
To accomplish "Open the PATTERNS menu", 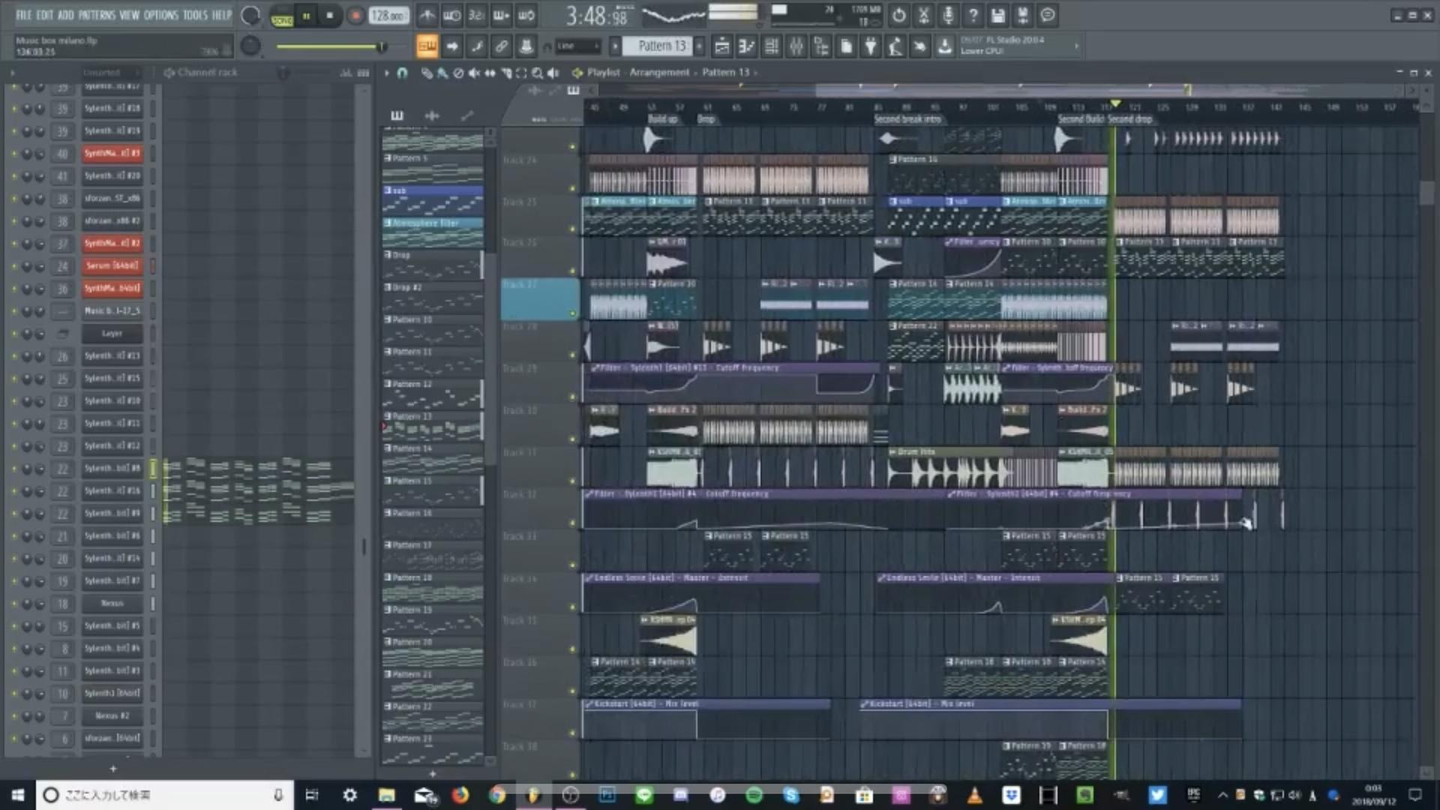I will tap(96, 15).
